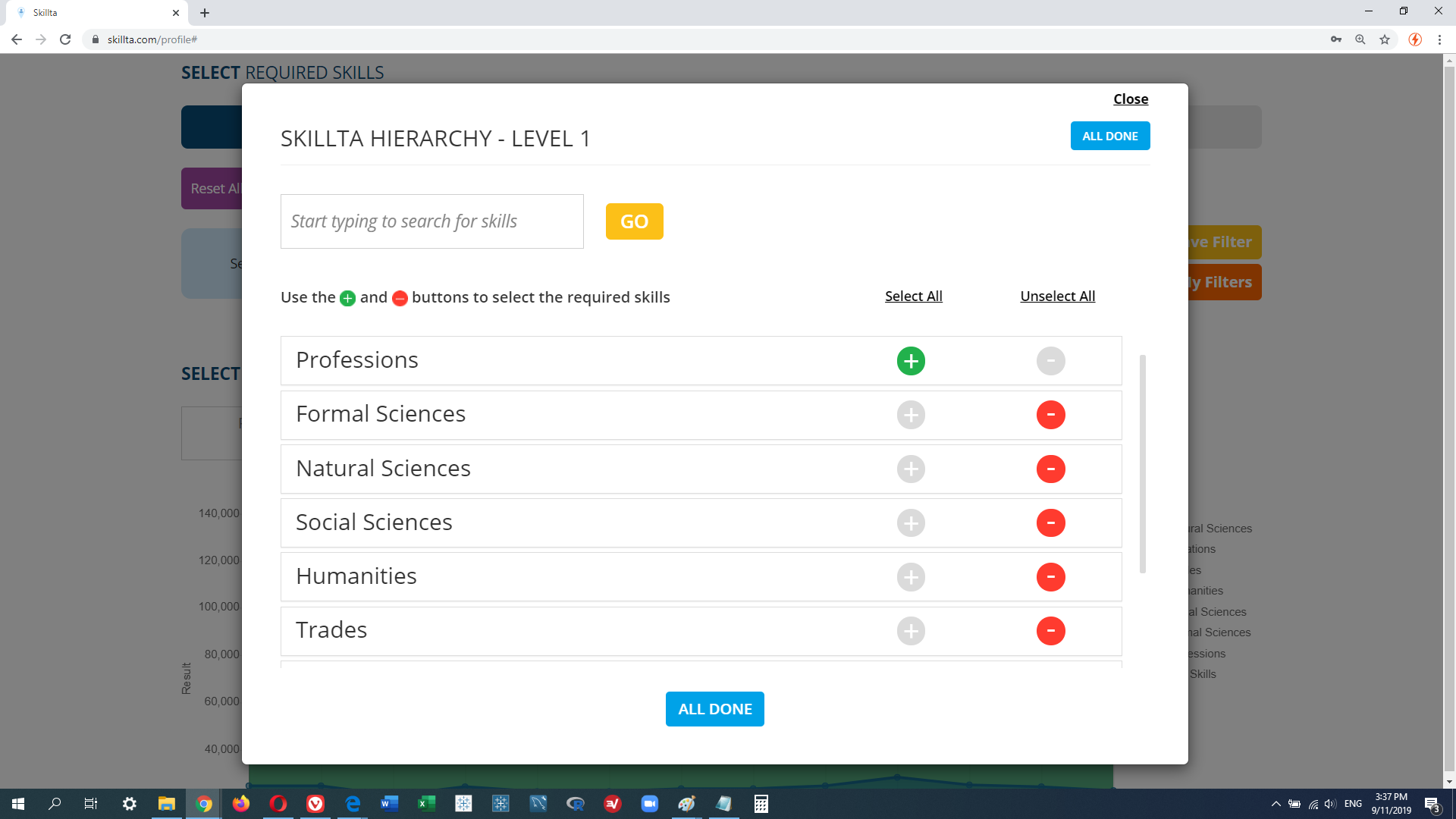Open the Calculator from the taskbar

(761, 804)
